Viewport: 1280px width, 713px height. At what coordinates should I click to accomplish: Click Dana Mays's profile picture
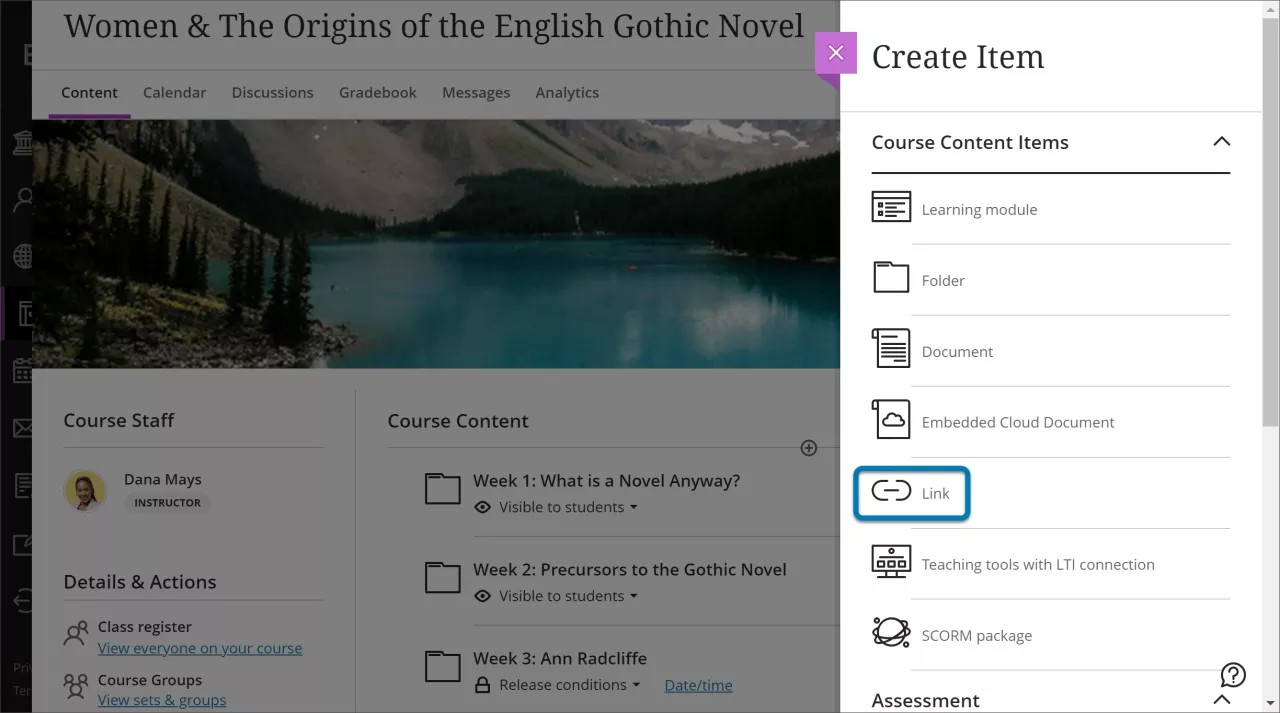point(85,491)
